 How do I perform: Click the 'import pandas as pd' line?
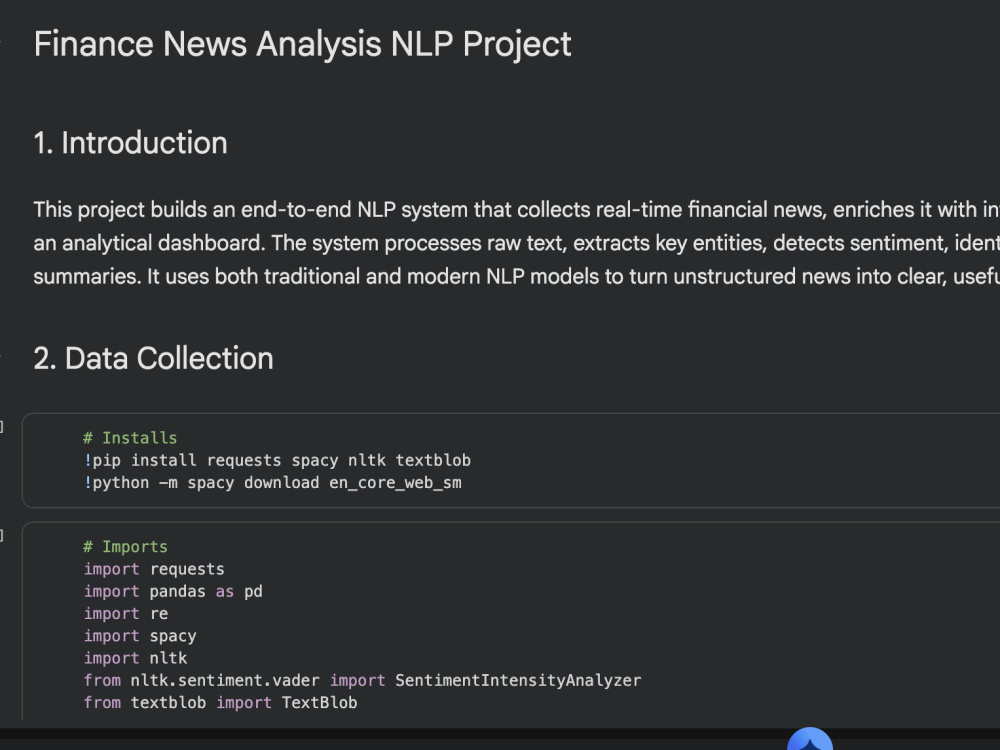pyautogui.click(x=173, y=591)
